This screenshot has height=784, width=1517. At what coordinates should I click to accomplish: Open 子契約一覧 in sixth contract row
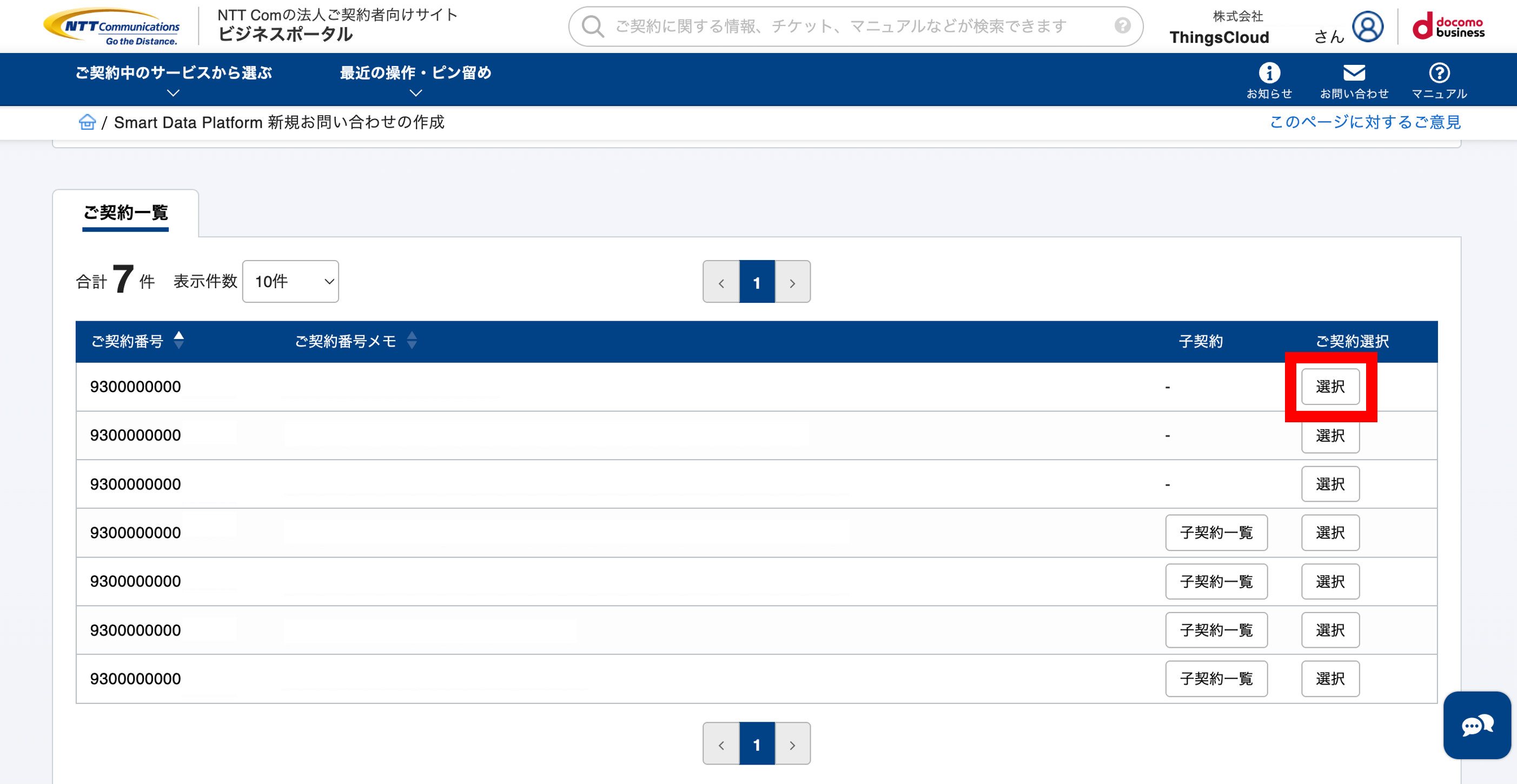pyautogui.click(x=1216, y=630)
